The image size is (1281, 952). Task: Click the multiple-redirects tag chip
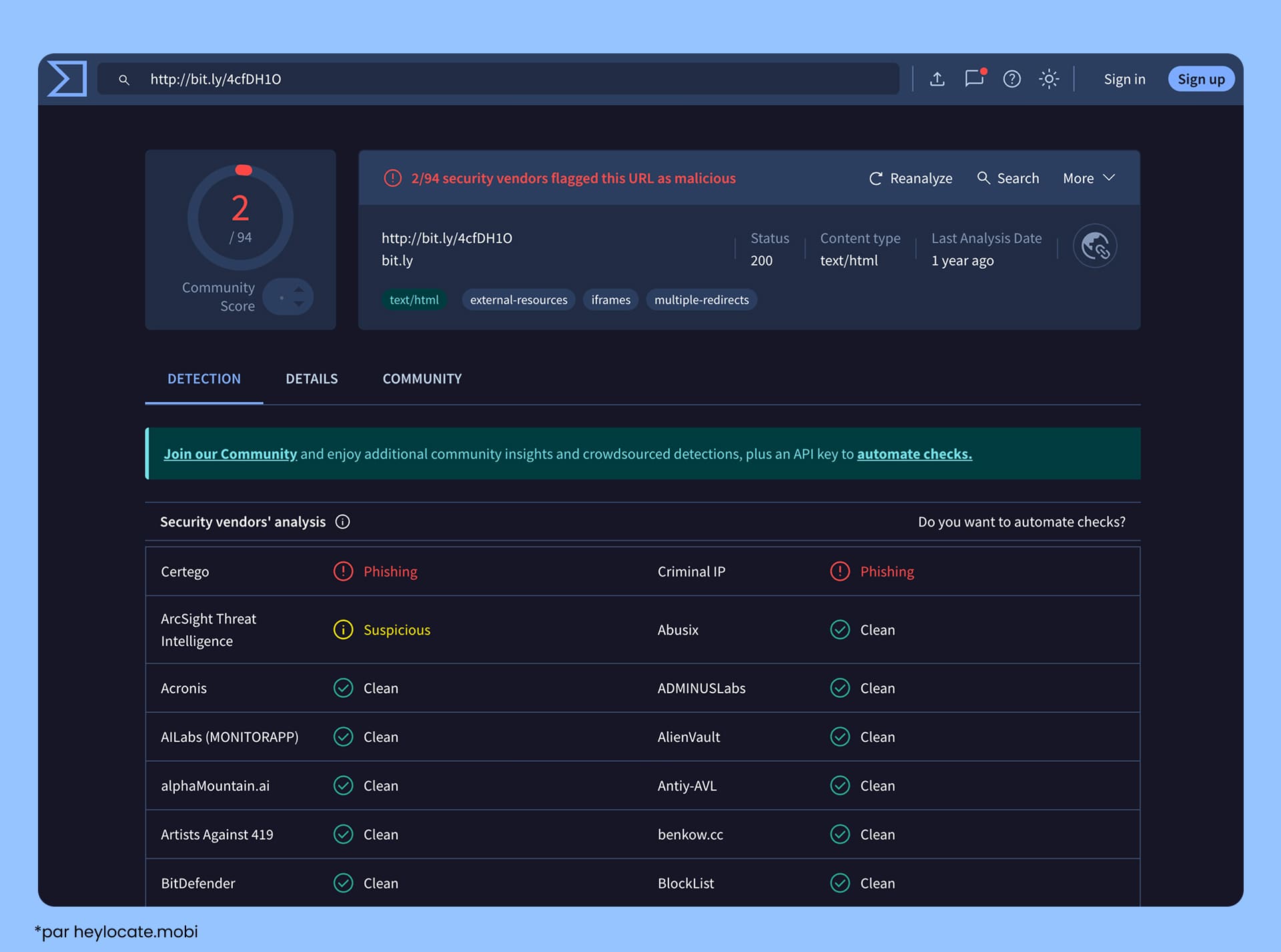(701, 300)
